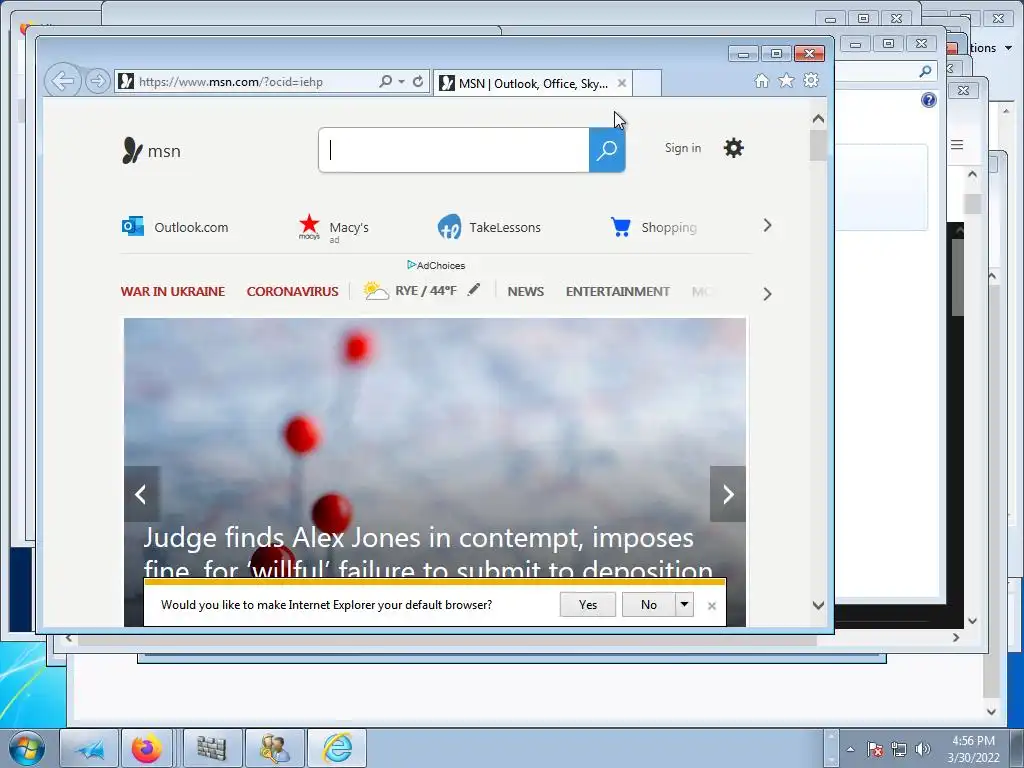
Task: Click the network tray icon
Action: (x=899, y=749)
